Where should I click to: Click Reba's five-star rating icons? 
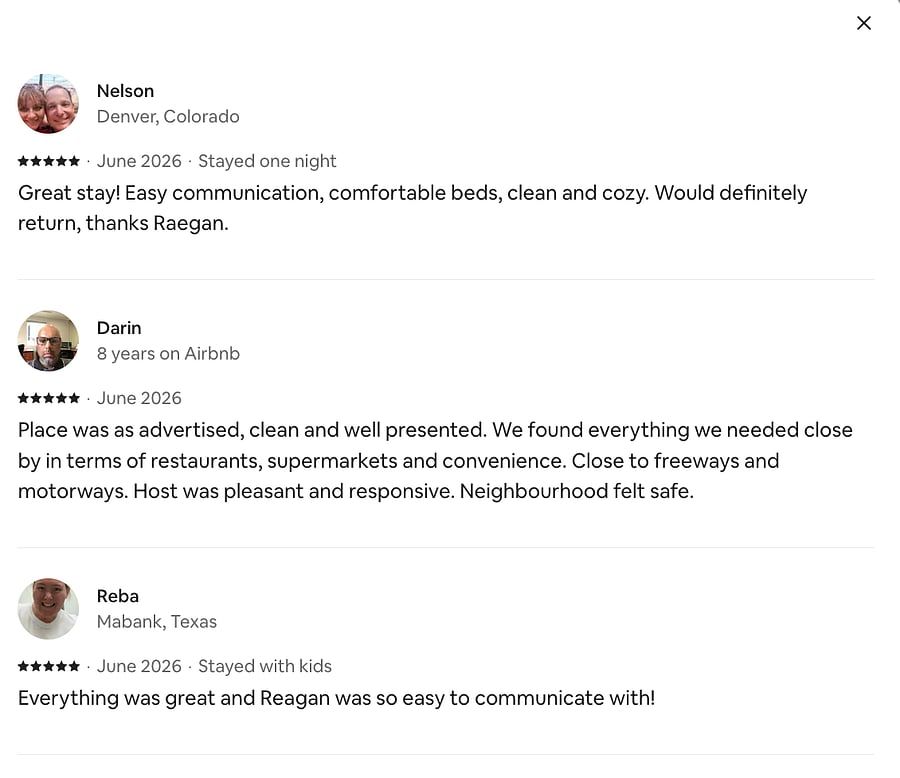(x=49, y=666)
